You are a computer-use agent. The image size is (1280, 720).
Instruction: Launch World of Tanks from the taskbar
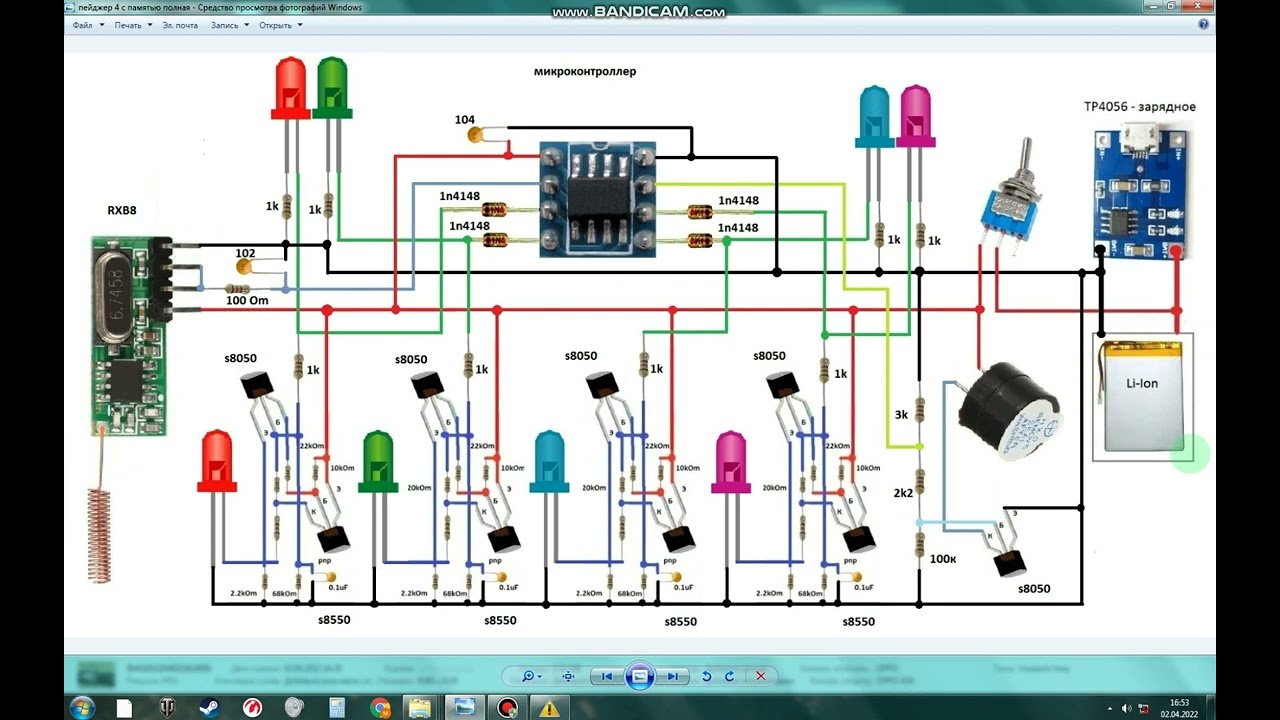click(x=167, y=708)
